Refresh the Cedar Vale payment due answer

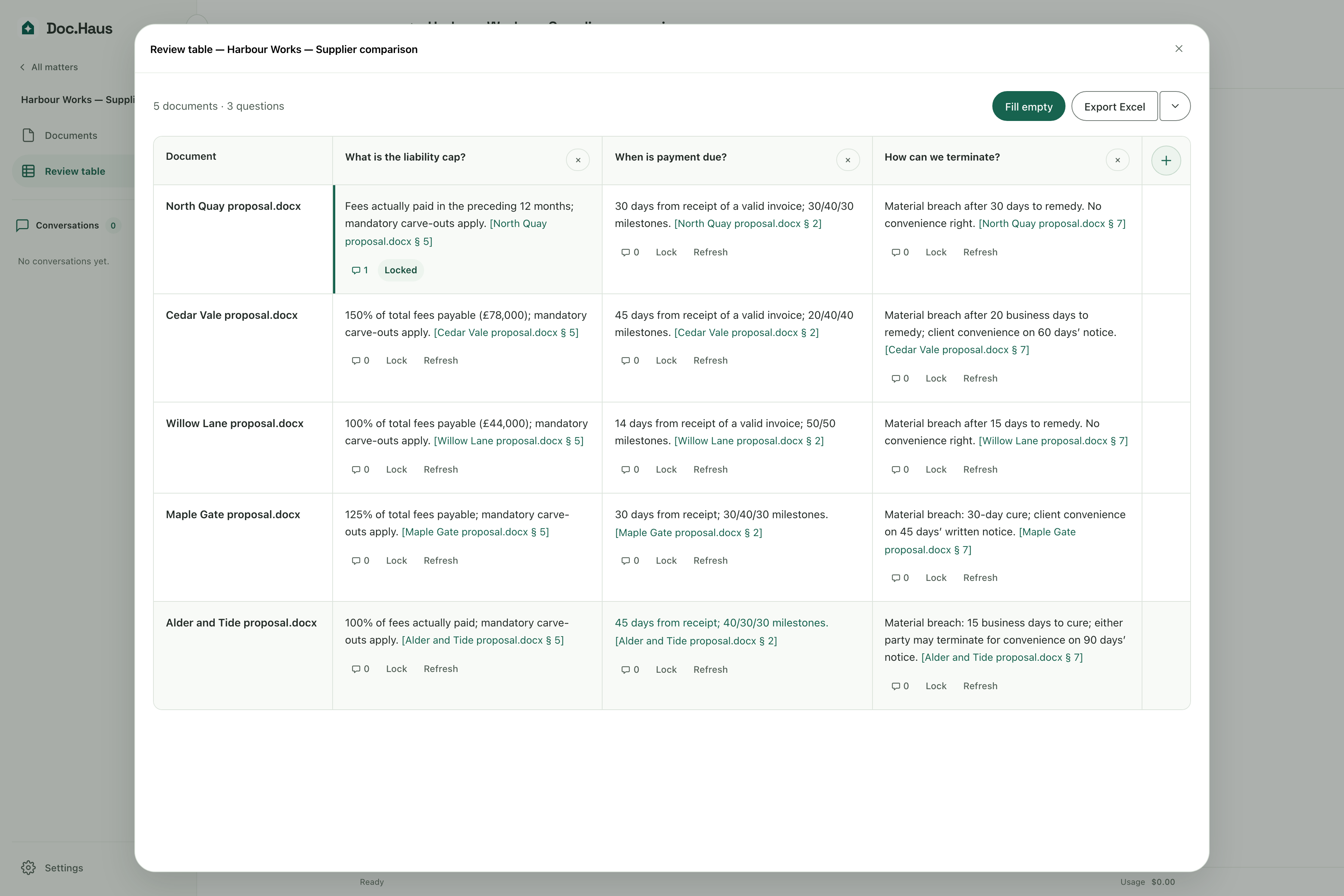[x=710, y=360]
